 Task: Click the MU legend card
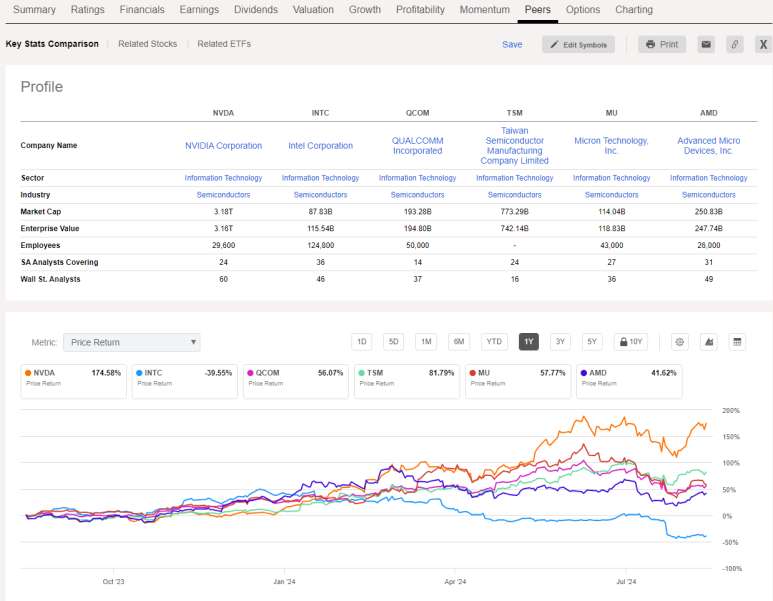coord(518,381)
